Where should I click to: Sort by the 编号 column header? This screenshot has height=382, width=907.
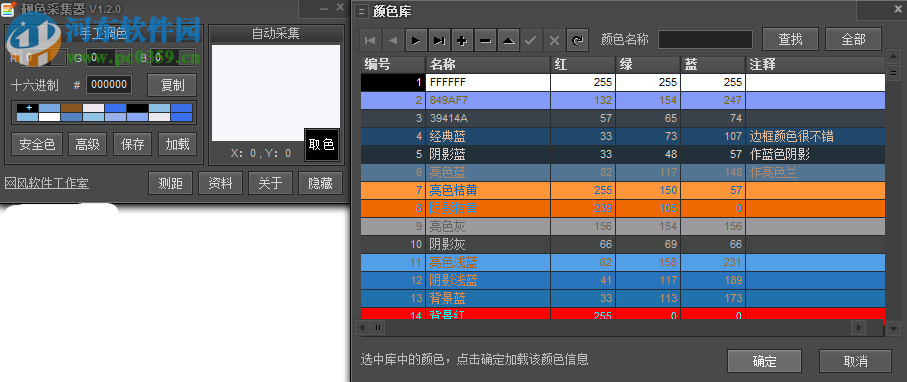[393, 64]
